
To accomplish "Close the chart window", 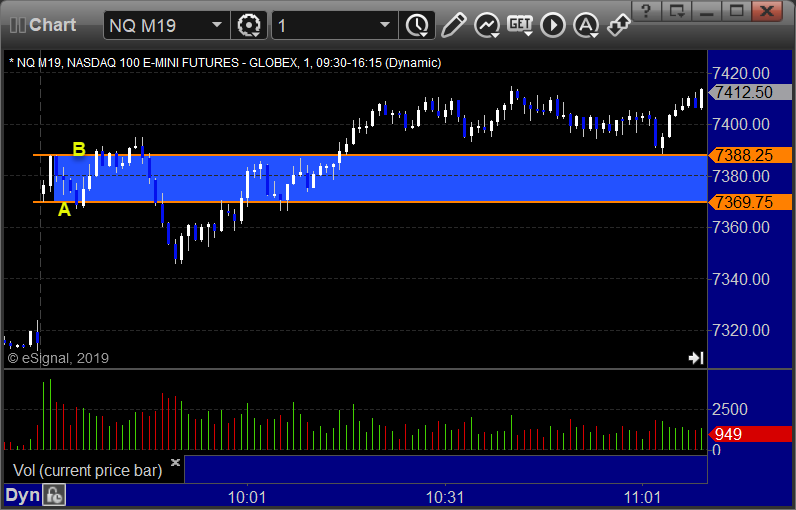I will pyautogui.click(x=767, y=11).
